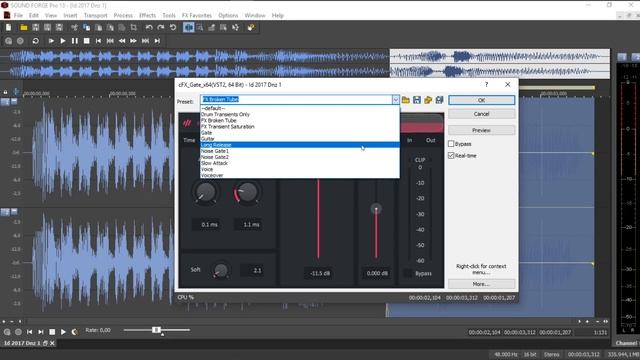Toggle the Real-time checkbox

point(451,156)
